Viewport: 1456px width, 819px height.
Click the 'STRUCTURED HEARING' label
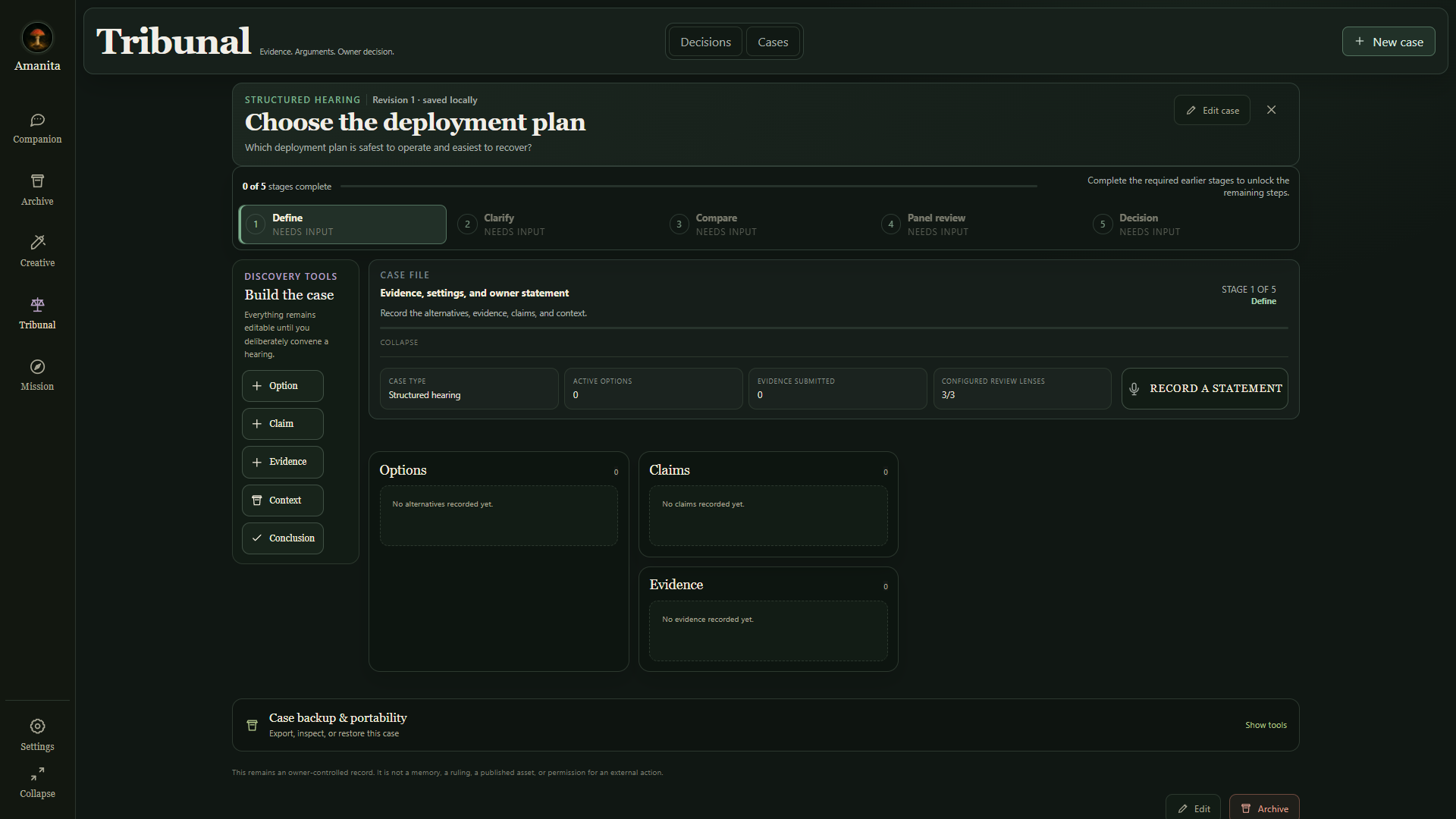(303, 100)
